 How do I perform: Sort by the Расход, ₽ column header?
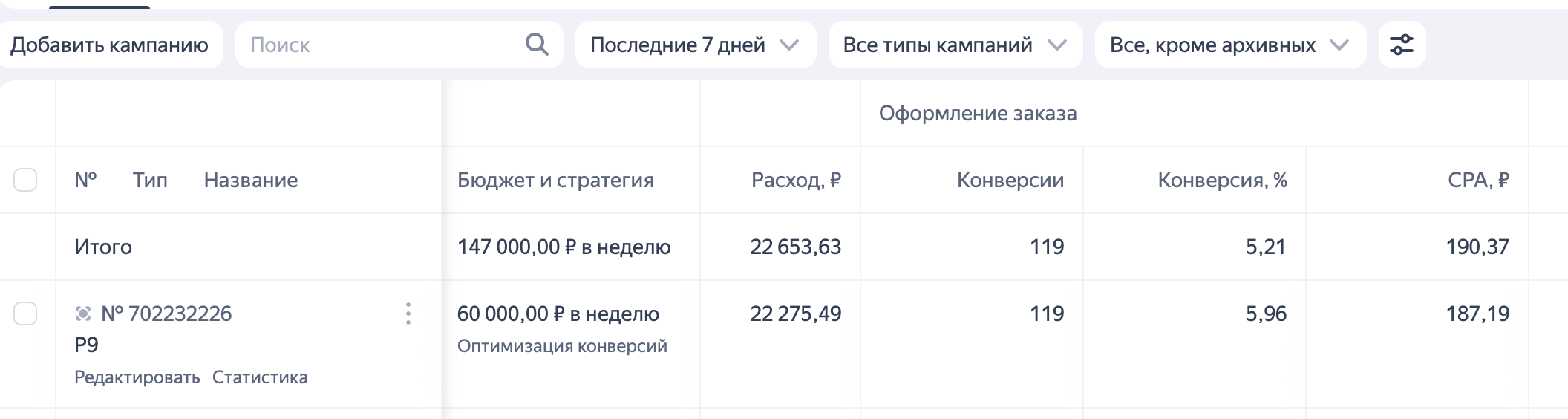(796, 180)
